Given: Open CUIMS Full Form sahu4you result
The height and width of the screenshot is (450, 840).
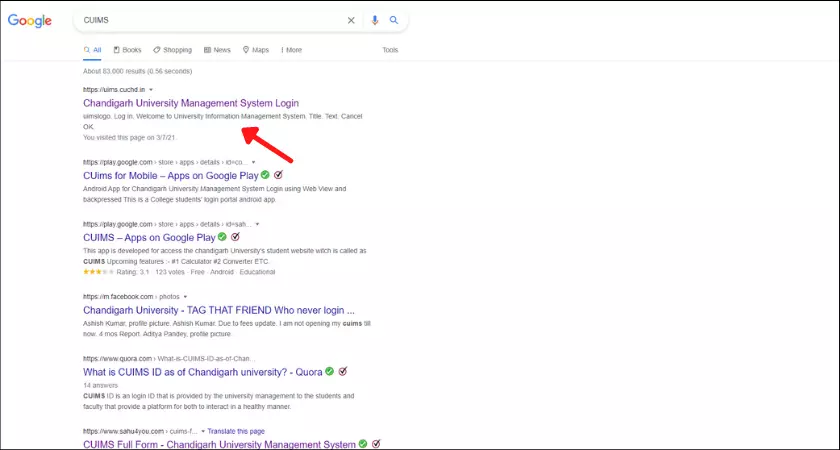Looking at the screenshot, I should click(x=219, y=445).
